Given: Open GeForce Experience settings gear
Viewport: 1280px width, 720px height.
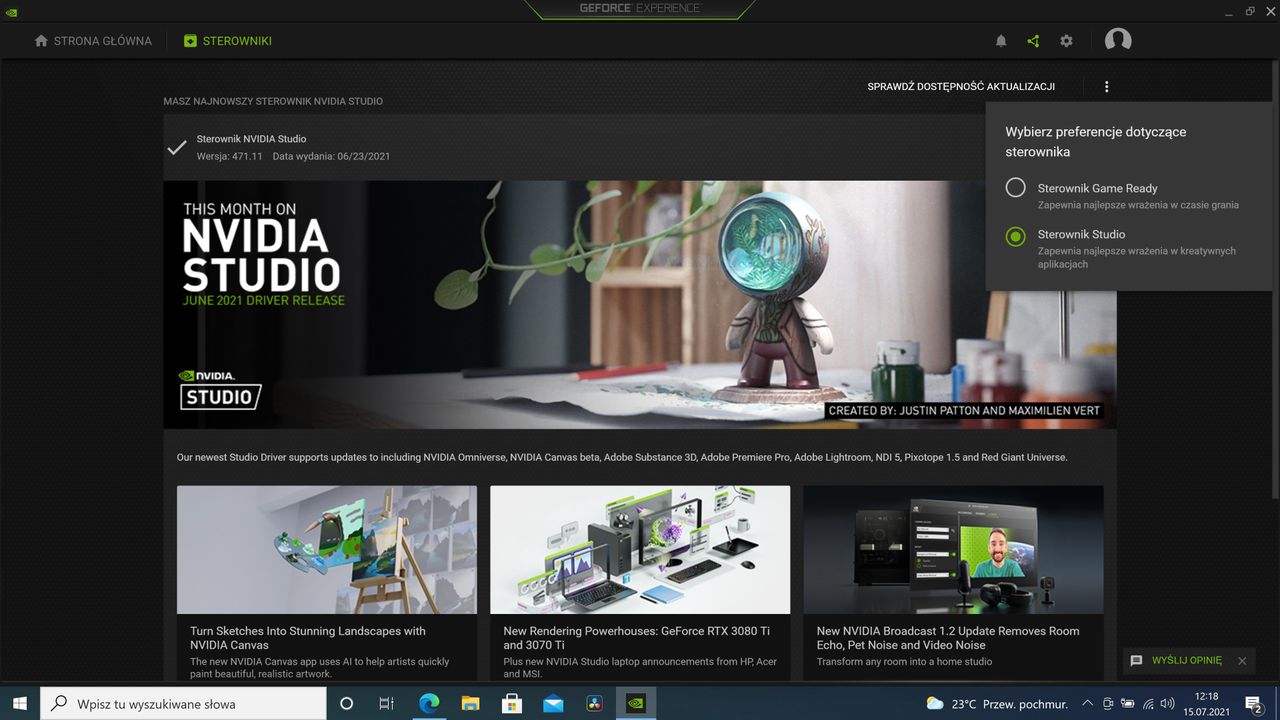Looking at the screenshot, I should click(1066, 41).
